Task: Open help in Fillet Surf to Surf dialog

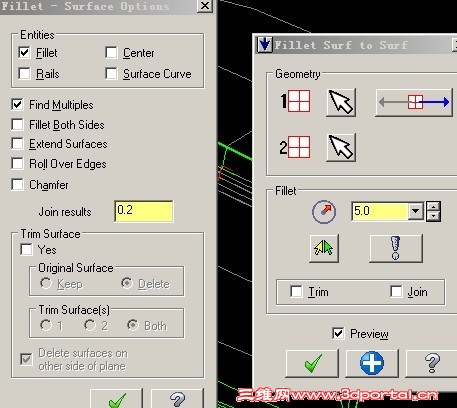Action: [x=431, y=363]
